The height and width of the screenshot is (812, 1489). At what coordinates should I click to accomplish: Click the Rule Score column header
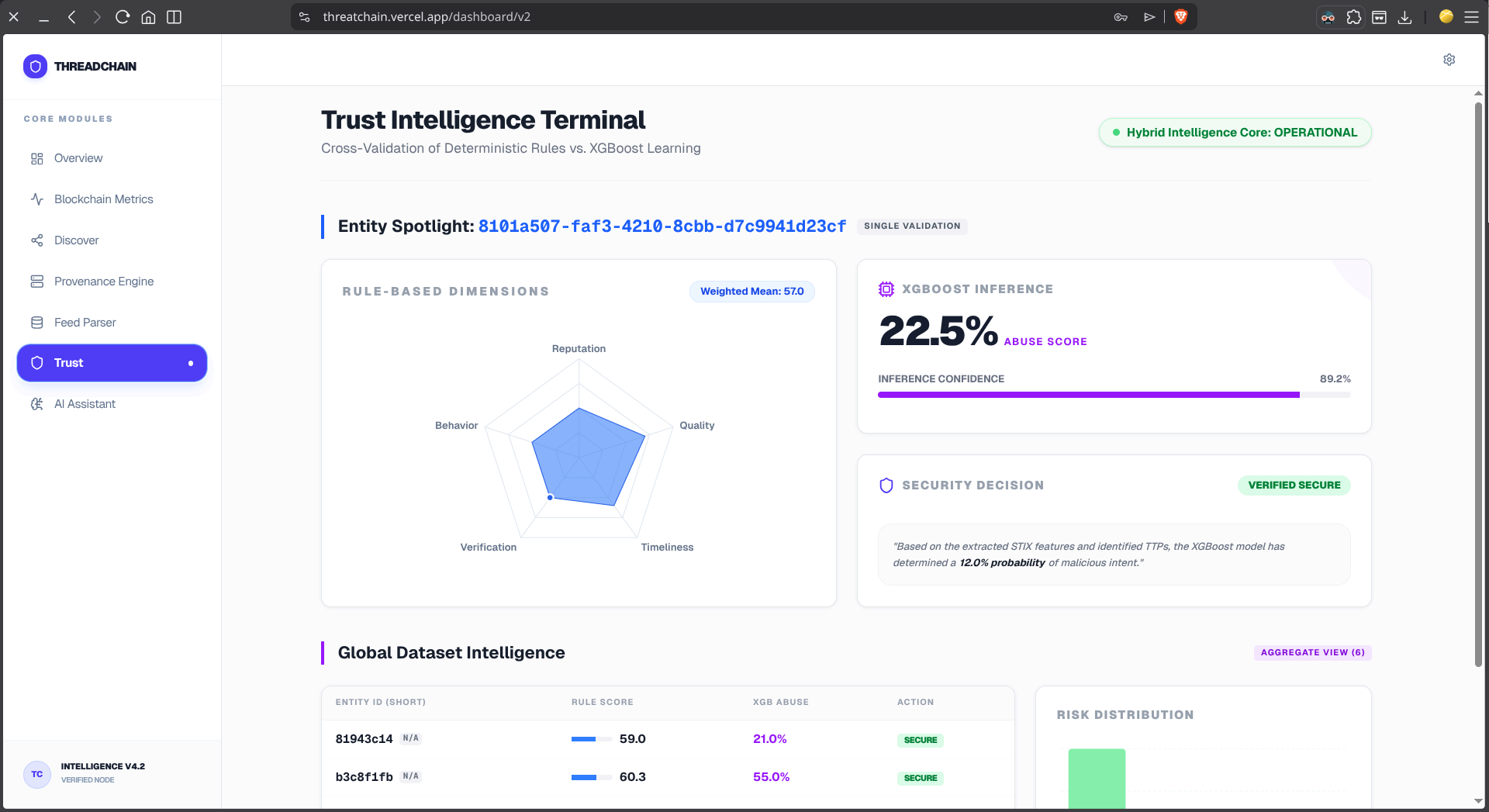(603, 703)
